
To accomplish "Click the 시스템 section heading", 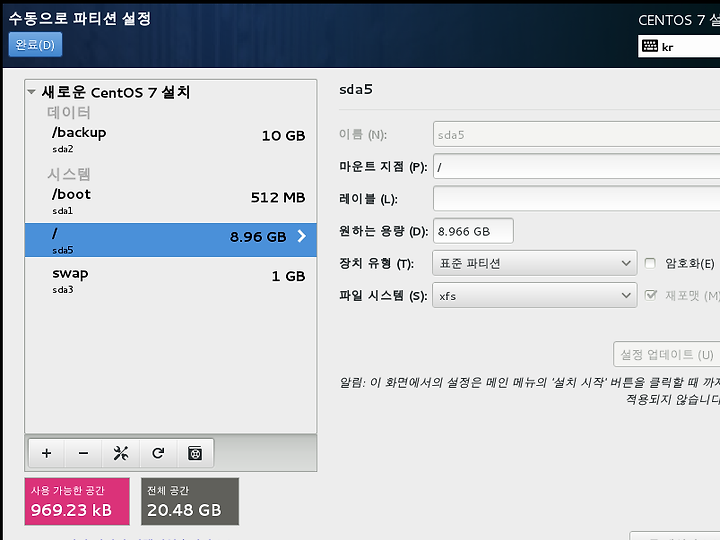I will [69, 174].
